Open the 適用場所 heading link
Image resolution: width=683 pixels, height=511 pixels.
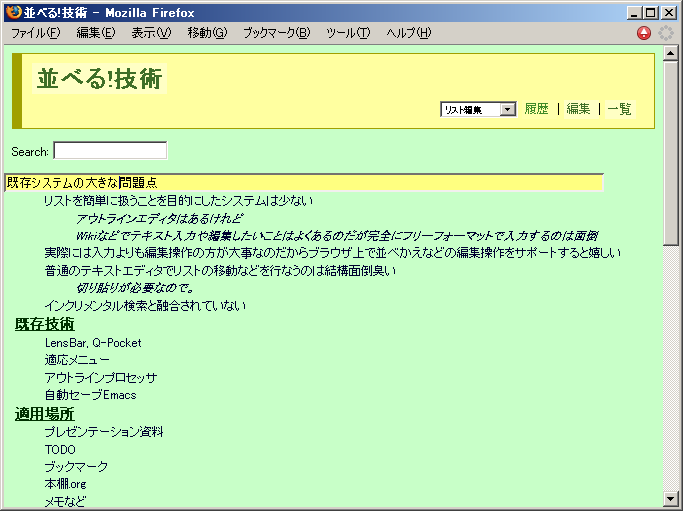44,414
